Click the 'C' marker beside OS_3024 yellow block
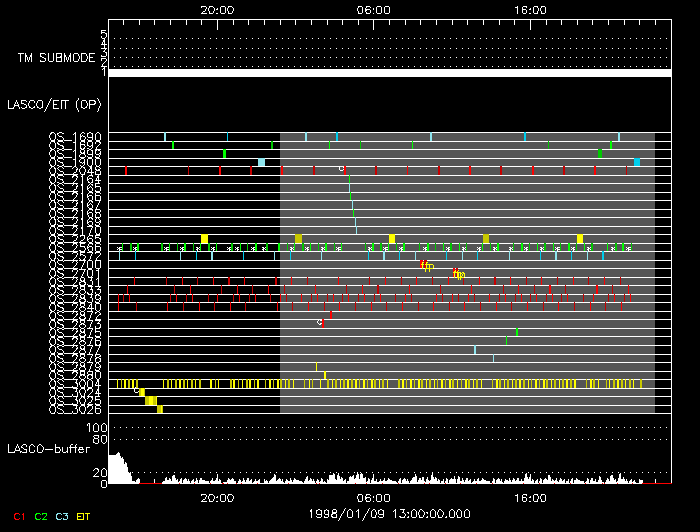700x532 pixels. pyautogui.click(x=137, y=391)
